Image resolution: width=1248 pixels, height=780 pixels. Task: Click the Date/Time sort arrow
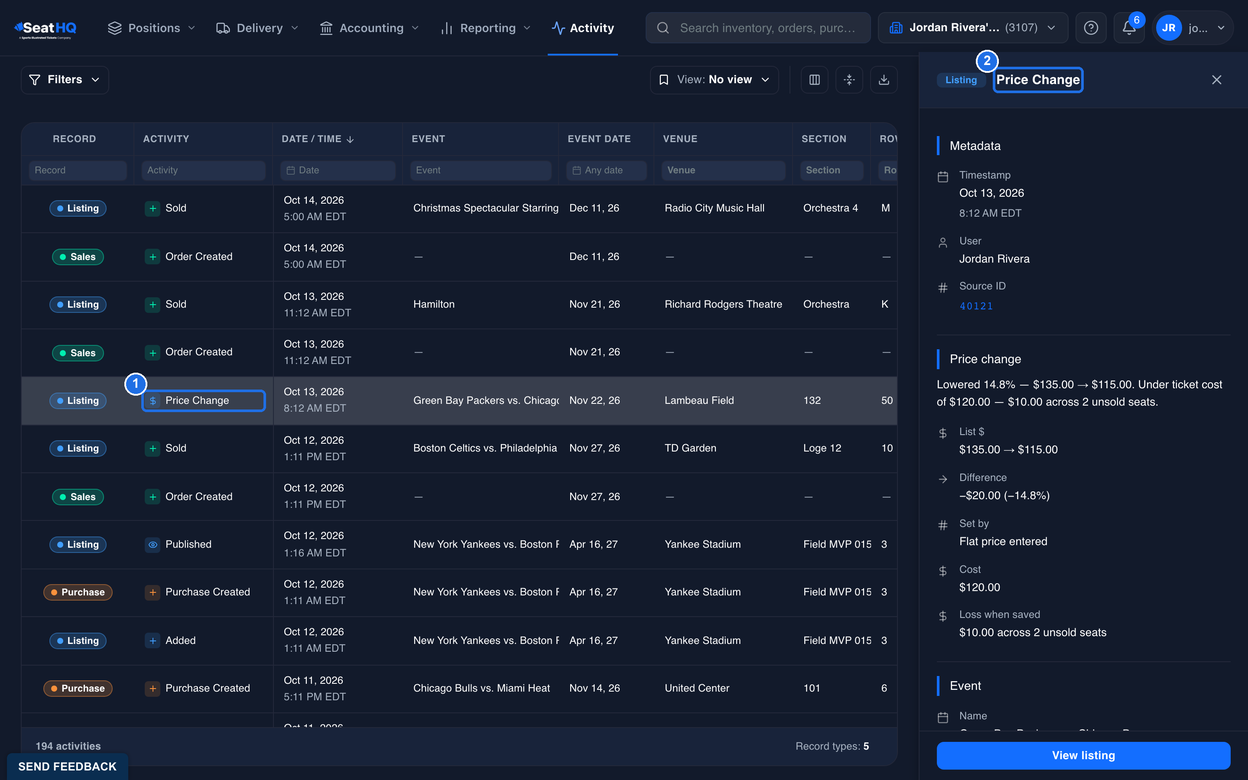[351, 139]
